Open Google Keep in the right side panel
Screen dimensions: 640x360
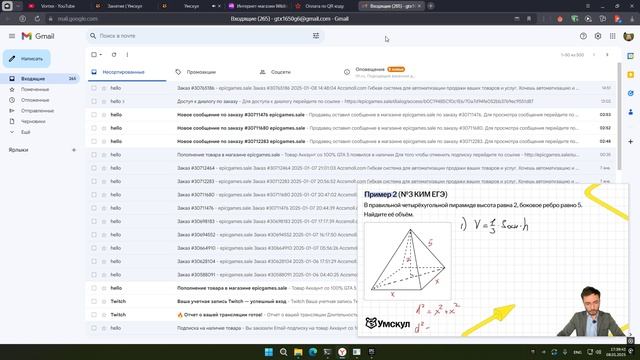pos(631,75)
